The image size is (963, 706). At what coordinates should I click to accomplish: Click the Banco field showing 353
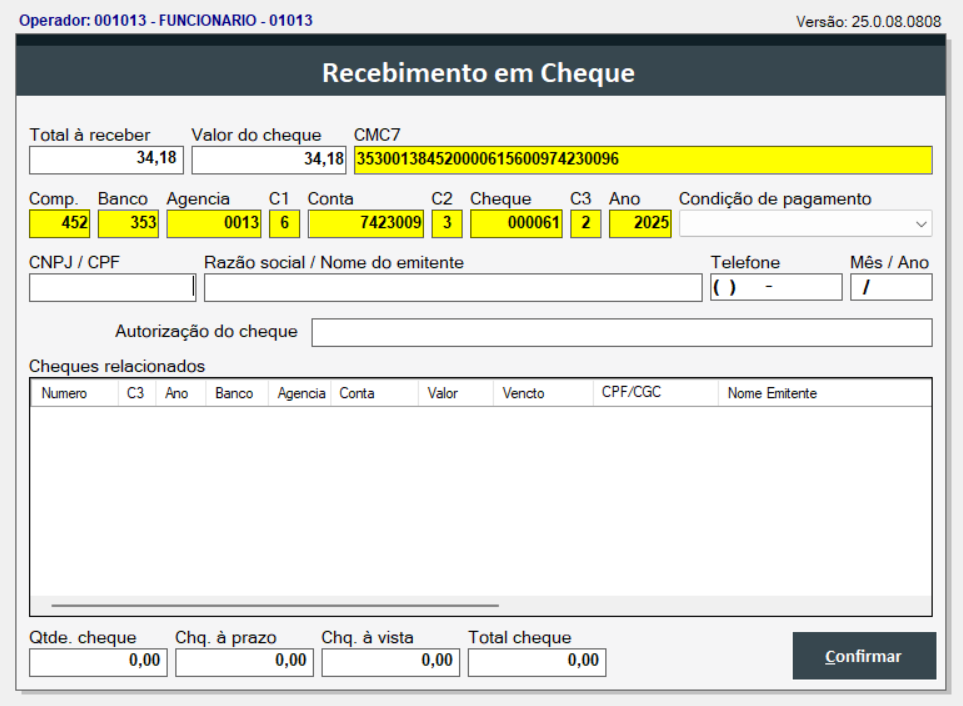tap(128, 223)
